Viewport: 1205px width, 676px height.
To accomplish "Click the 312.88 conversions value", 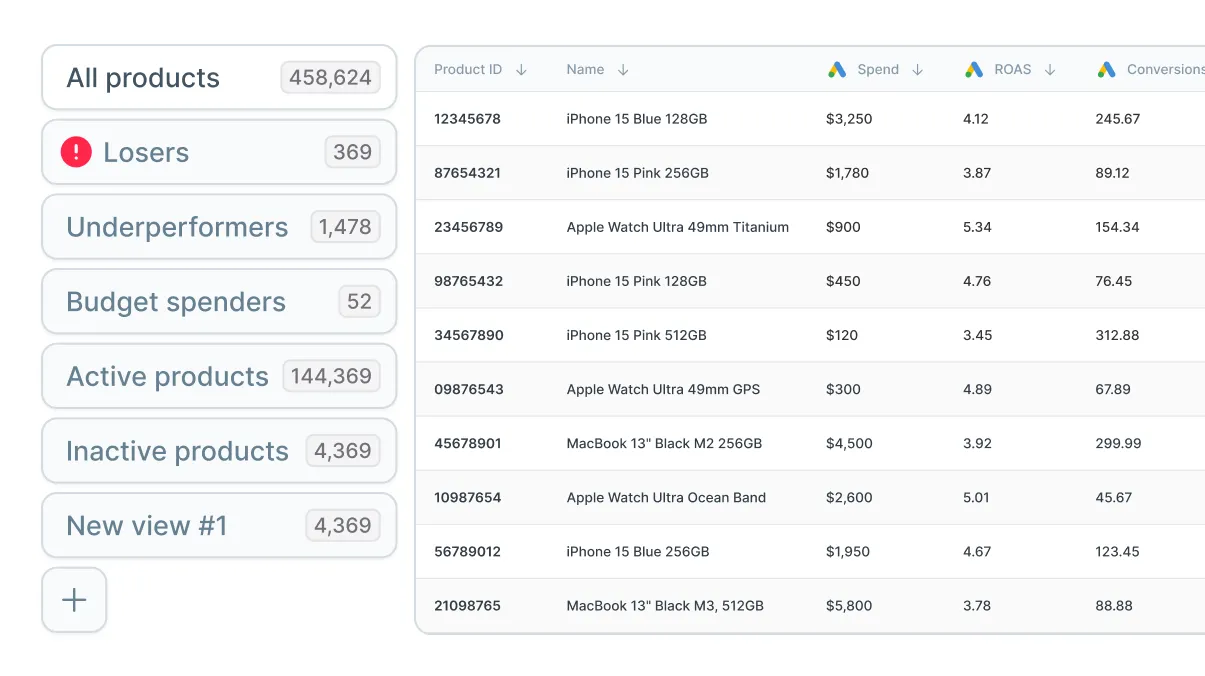I will point(1117,335).
